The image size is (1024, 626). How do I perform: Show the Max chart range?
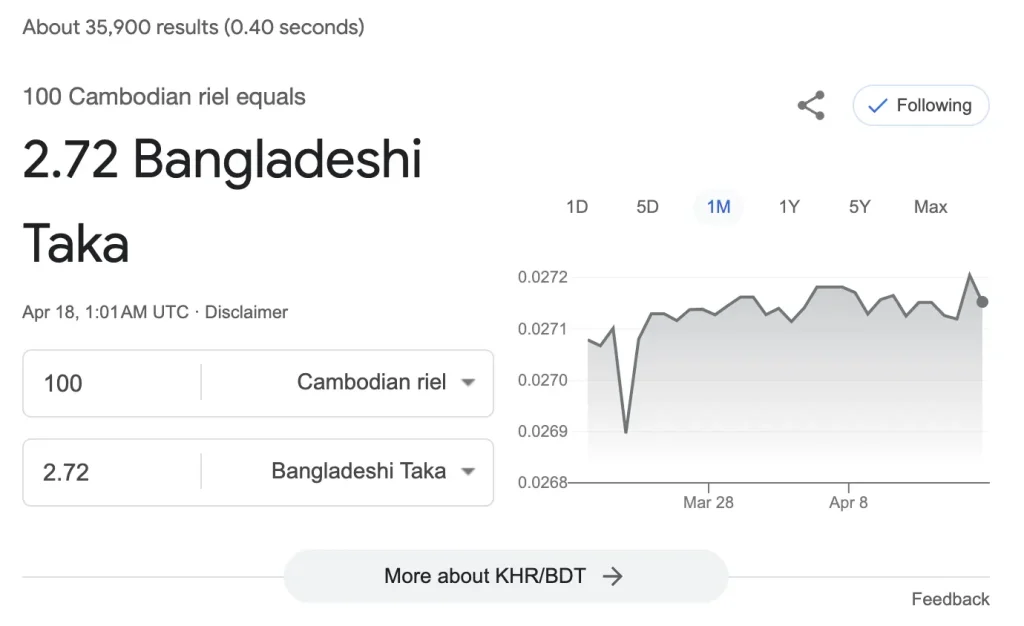931,207
